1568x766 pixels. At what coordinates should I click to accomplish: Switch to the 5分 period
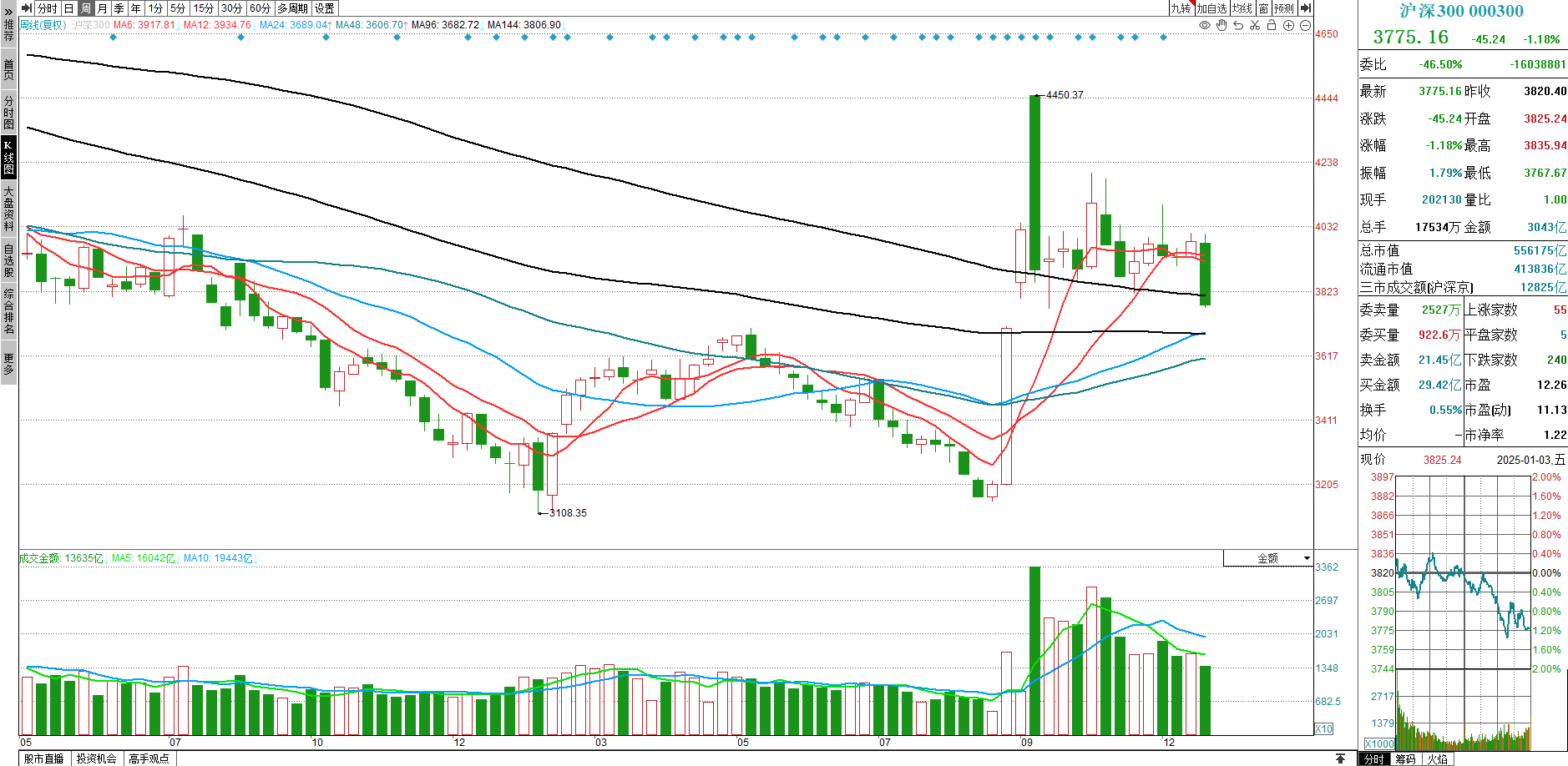179,8
